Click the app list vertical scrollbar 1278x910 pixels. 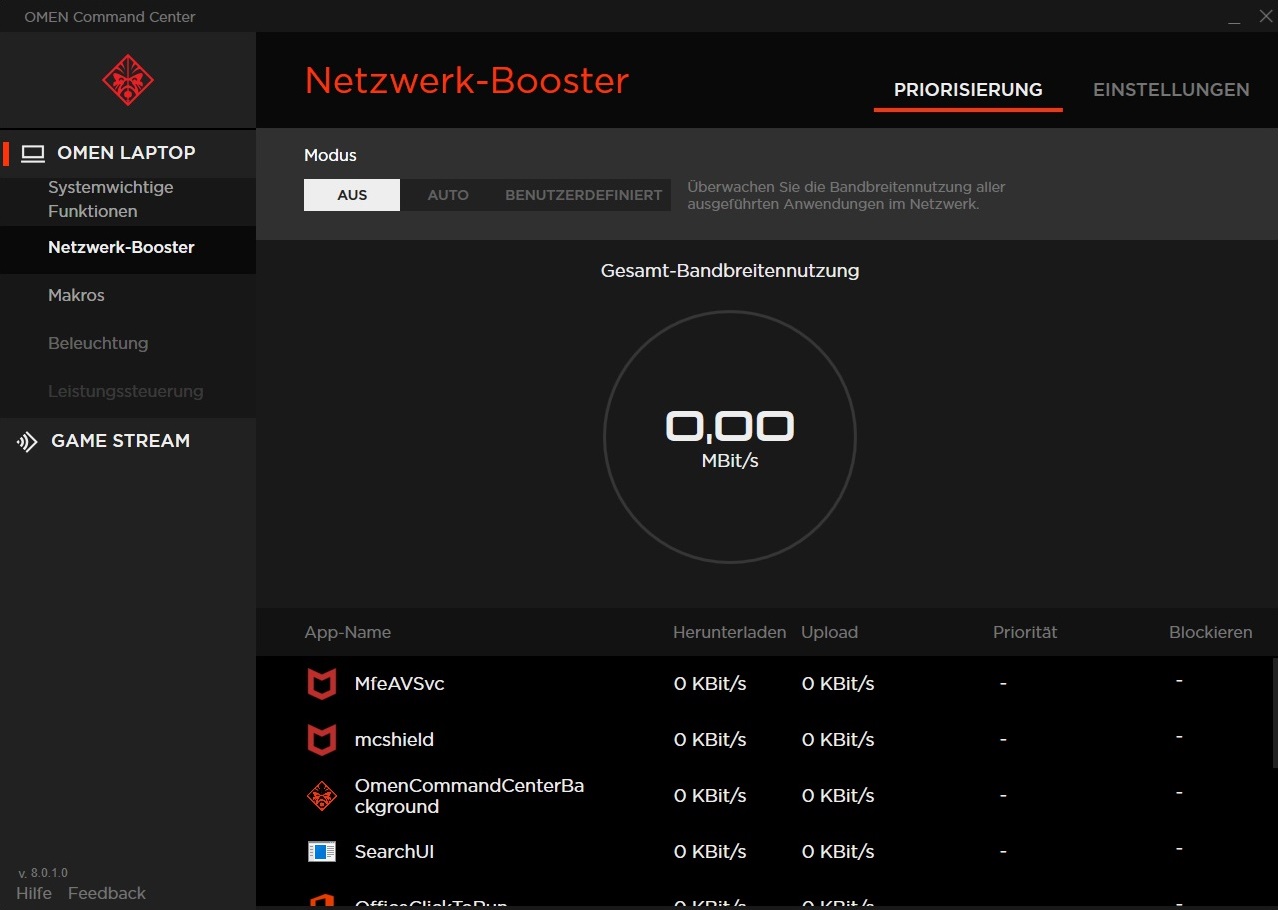[1274, 713]
